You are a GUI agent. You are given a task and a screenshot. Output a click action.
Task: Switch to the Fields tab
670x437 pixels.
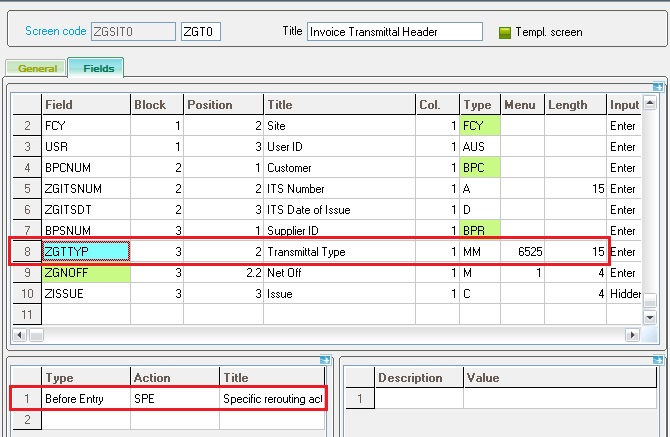coord(98,68)
